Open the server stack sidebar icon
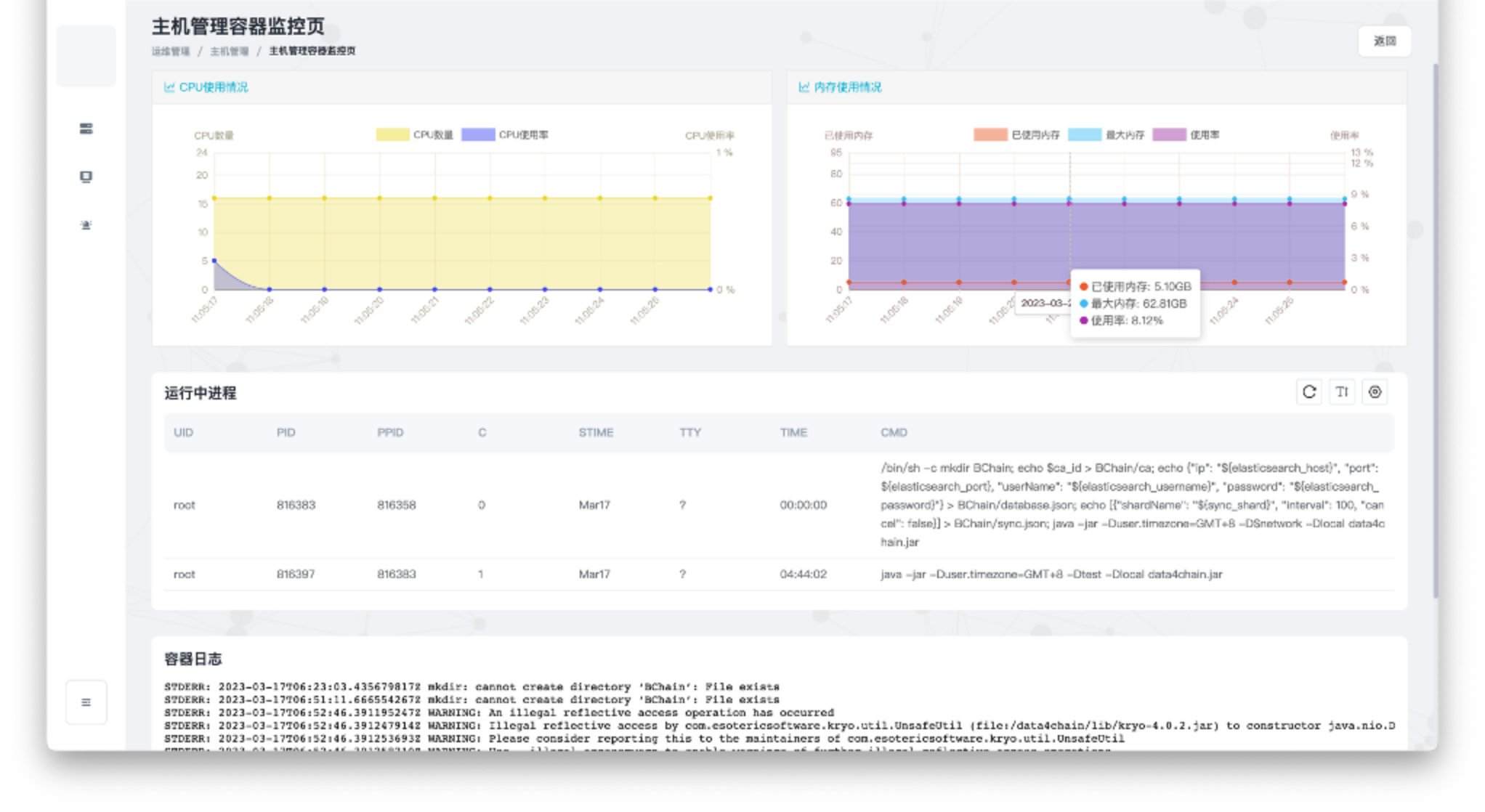 pyautogui.click(x=86, y=129)
